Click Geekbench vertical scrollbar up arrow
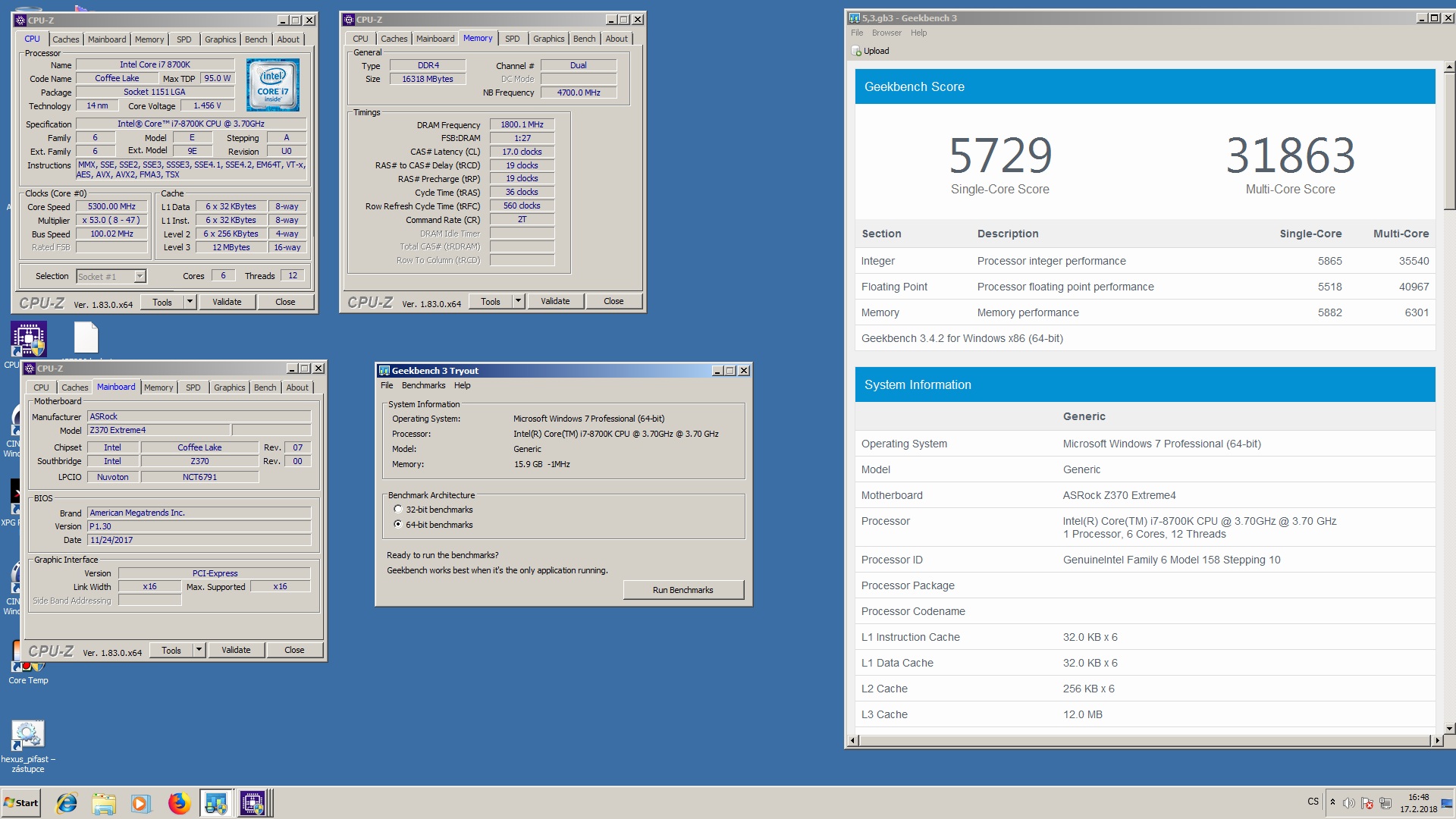Viewport: 1456px width, 819px height. pos(1449,67)
